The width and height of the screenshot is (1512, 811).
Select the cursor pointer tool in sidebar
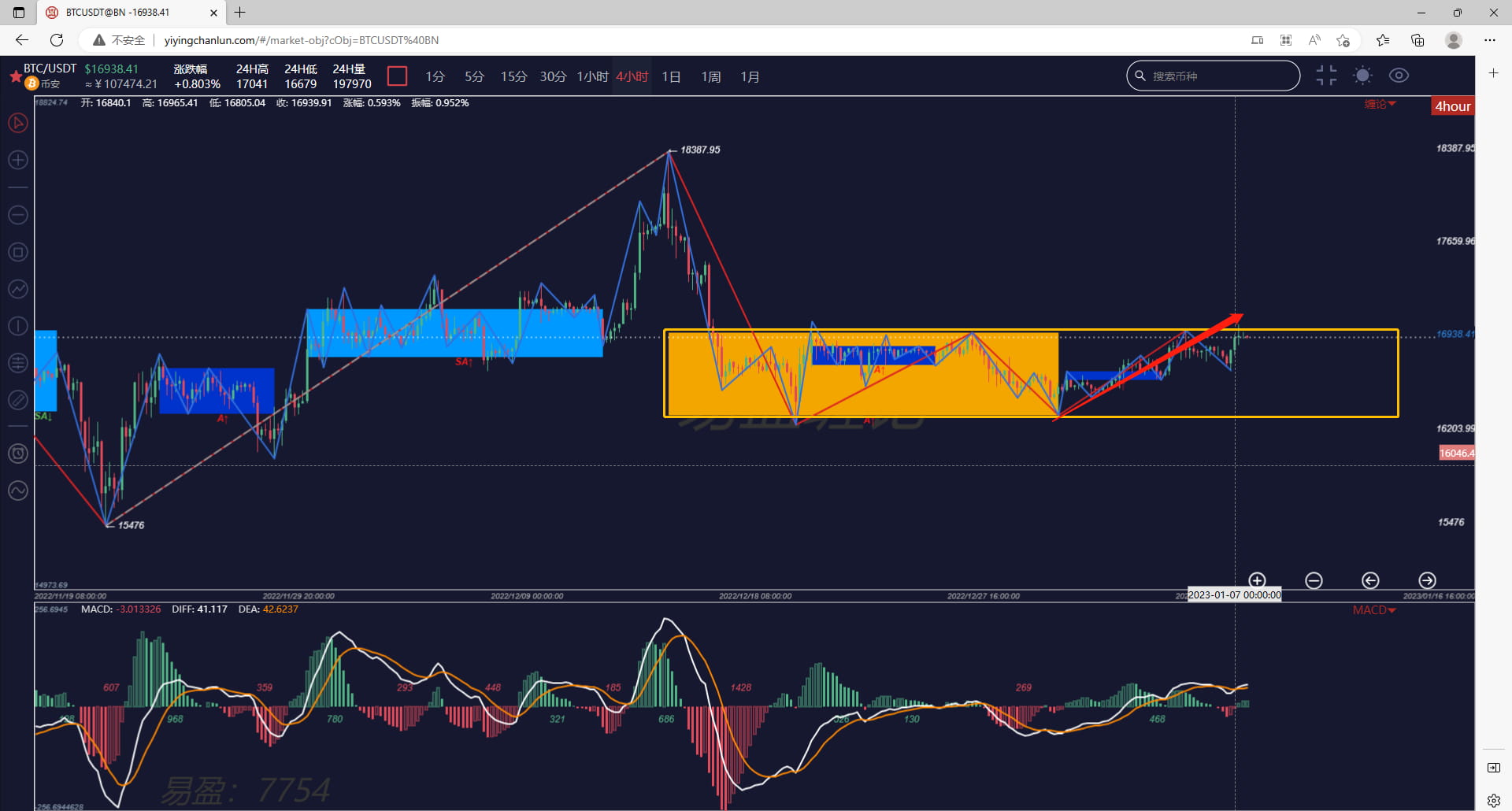17,123
